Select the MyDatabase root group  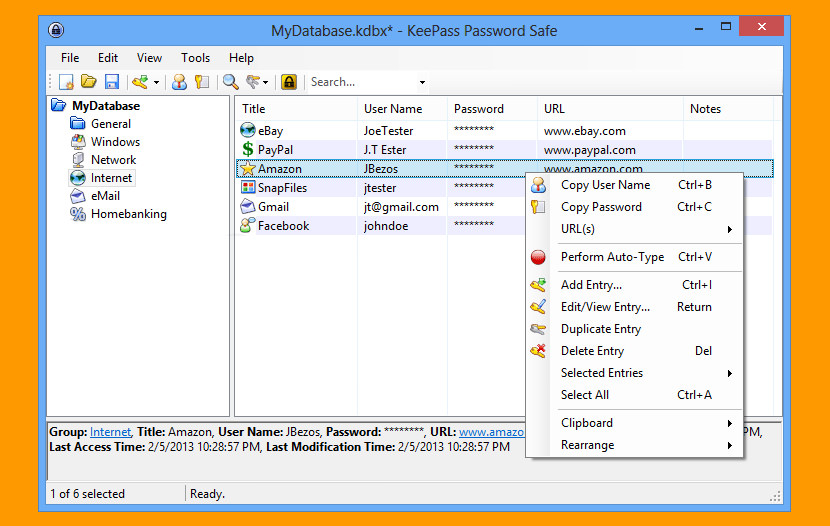point(106,106)
